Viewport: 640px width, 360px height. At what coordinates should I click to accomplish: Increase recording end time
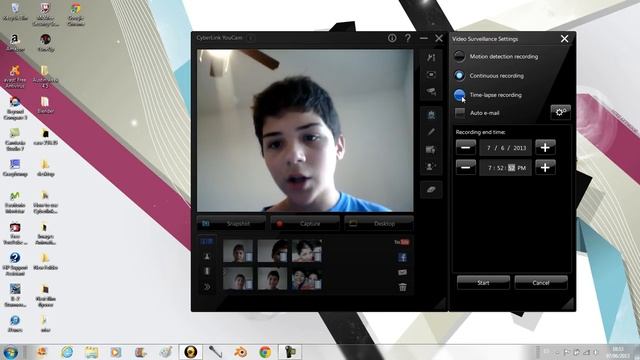[545, 167]
